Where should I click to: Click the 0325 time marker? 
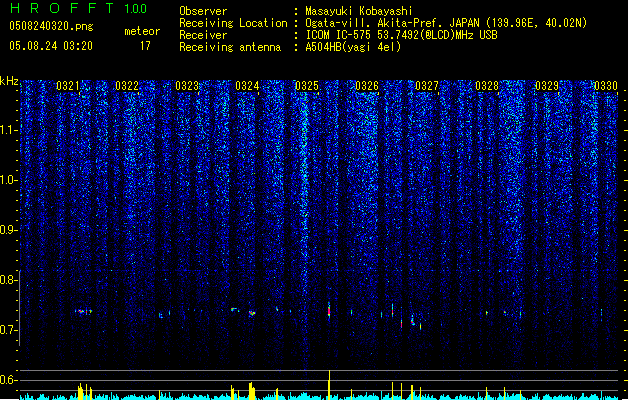click(x=307, y=86)
